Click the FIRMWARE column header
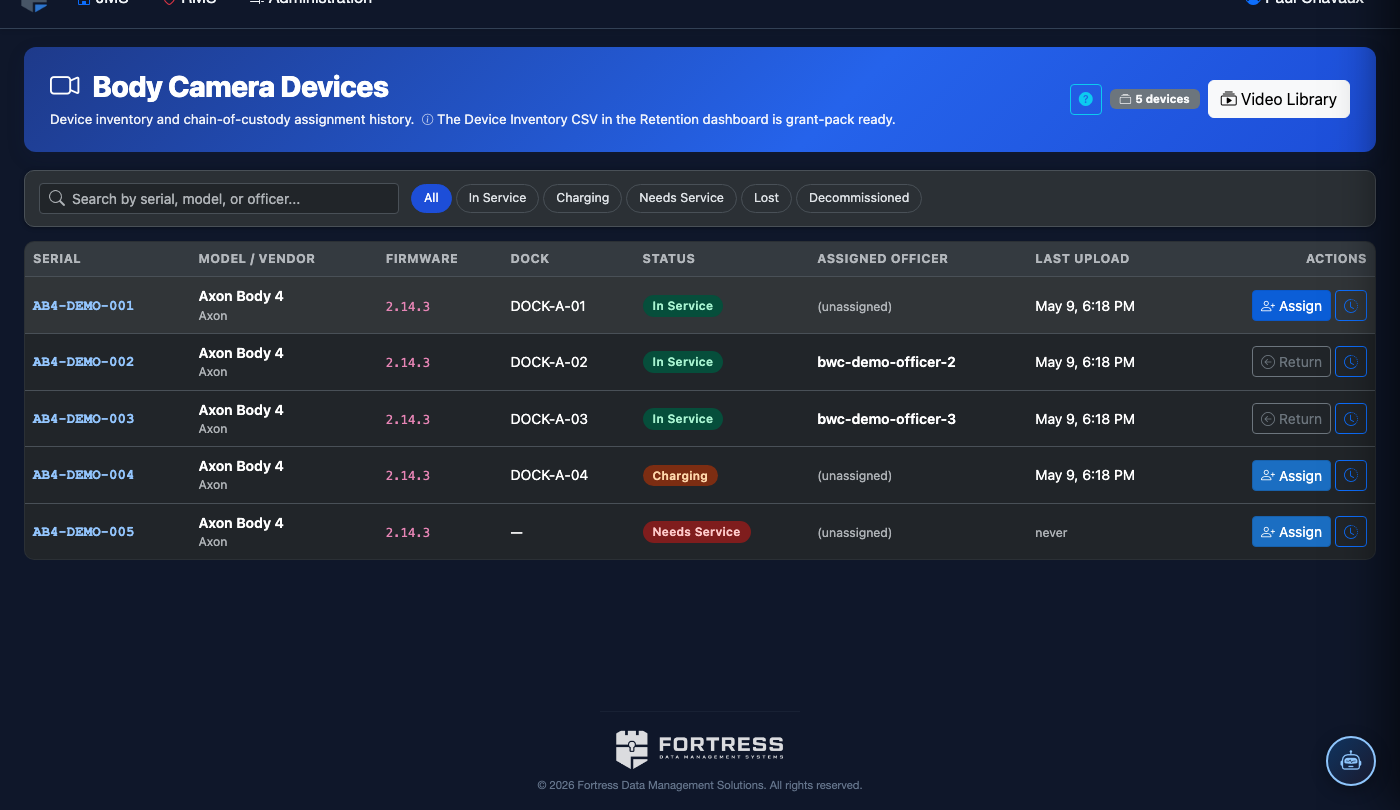1400x810 pixels. point(421,259)
